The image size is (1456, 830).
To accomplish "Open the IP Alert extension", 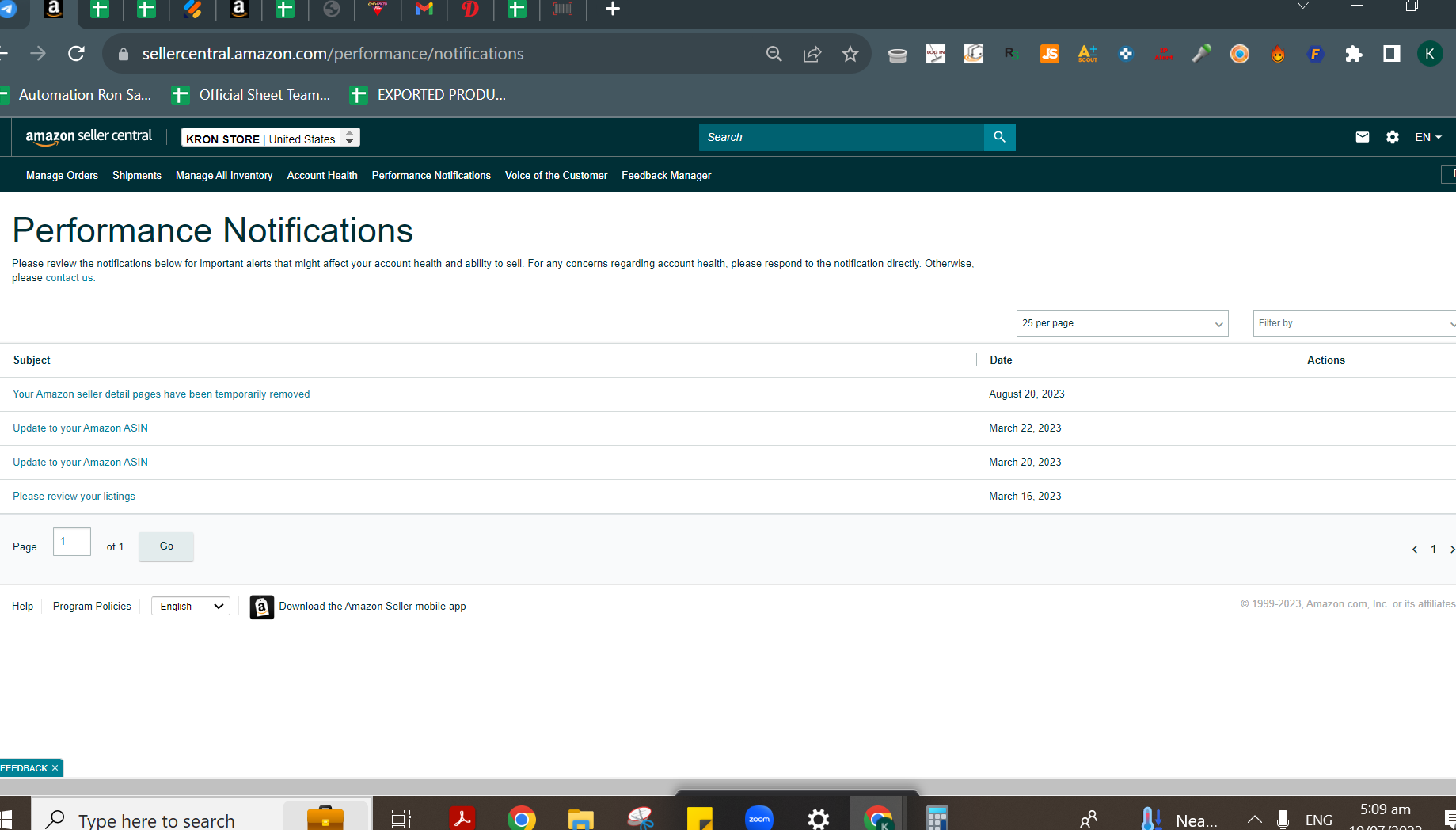I will click(x=1164, y=54).
